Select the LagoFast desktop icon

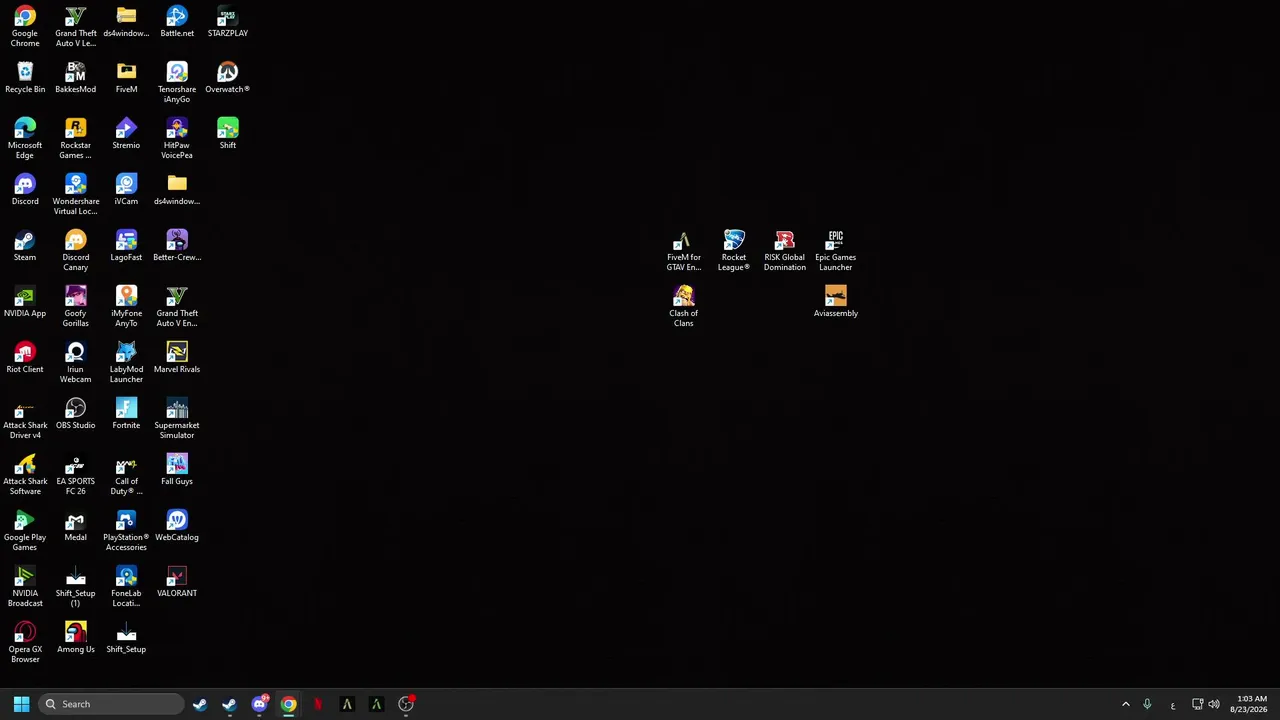point(126,246)
